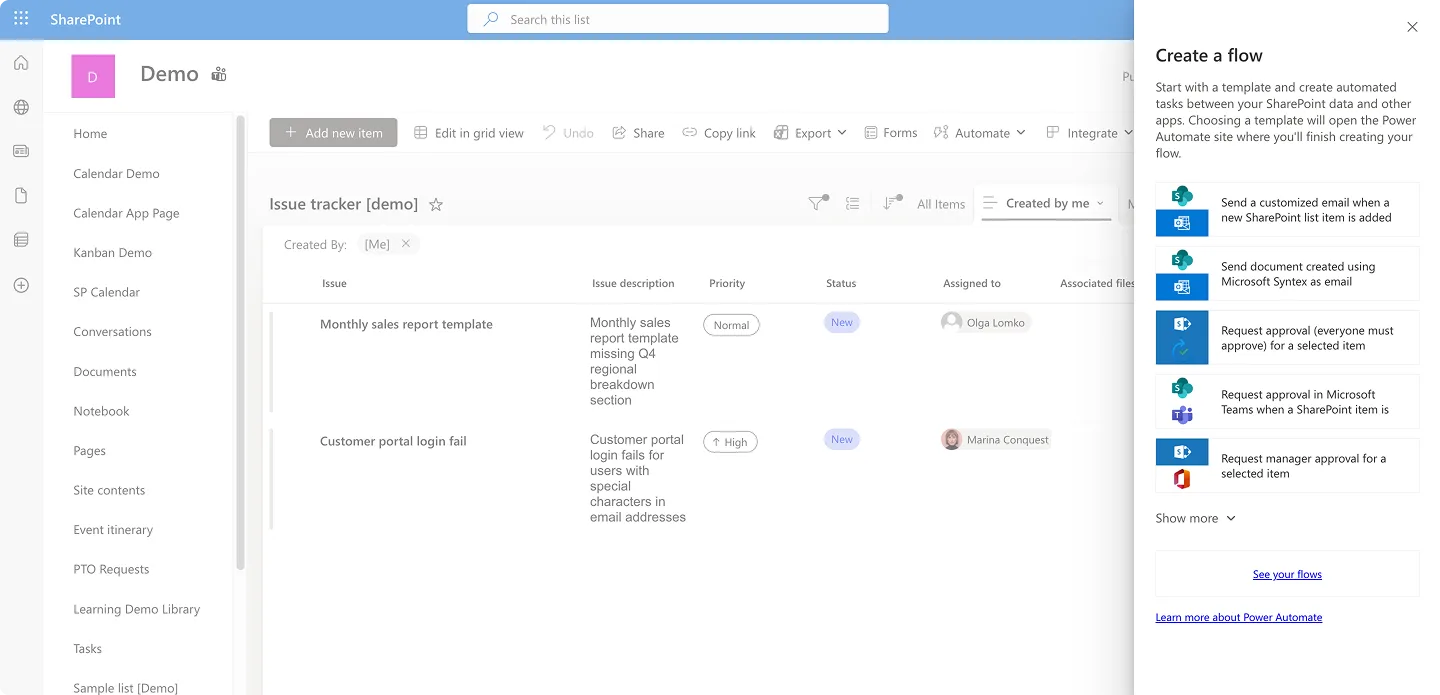Open the SharePoint app launcher waffle
The height and width of the screenshot is (695, 1440).
point(21,19)
